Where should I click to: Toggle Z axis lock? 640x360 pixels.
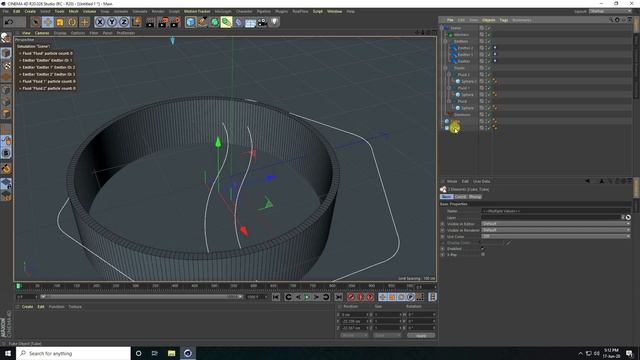124,22
